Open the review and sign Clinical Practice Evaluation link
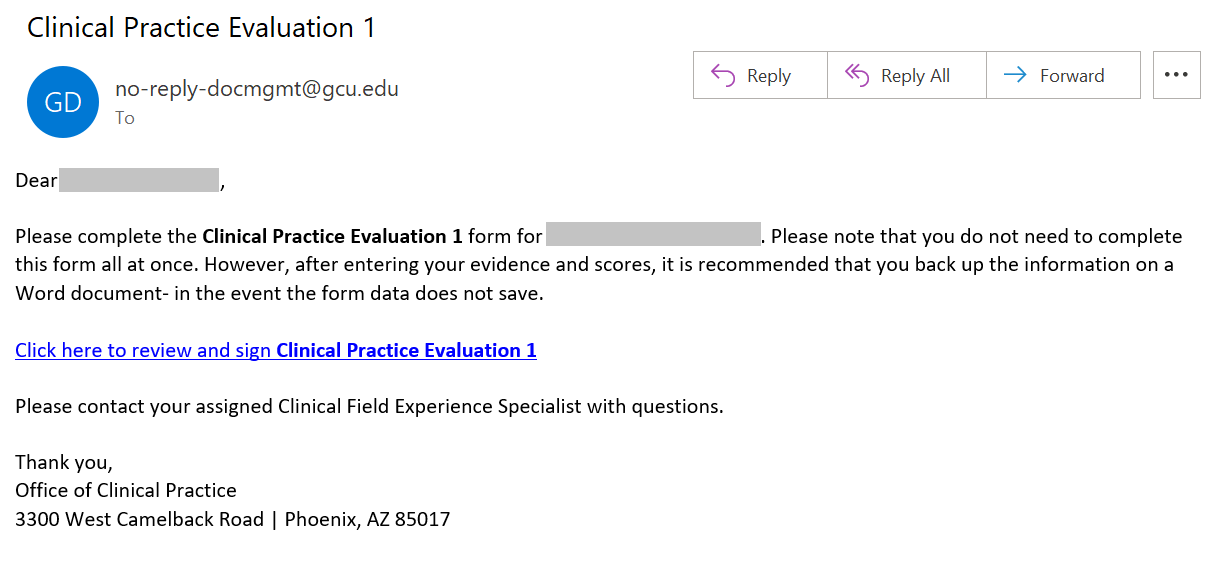The width and height of the screenshot is (1228, 567). click(x=276, y=350)
